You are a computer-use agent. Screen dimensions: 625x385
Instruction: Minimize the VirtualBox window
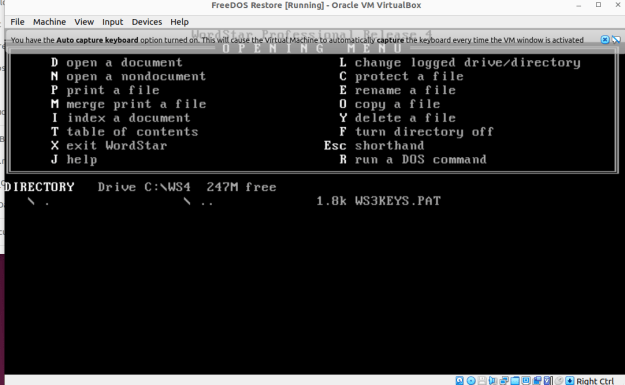point(578,6)
